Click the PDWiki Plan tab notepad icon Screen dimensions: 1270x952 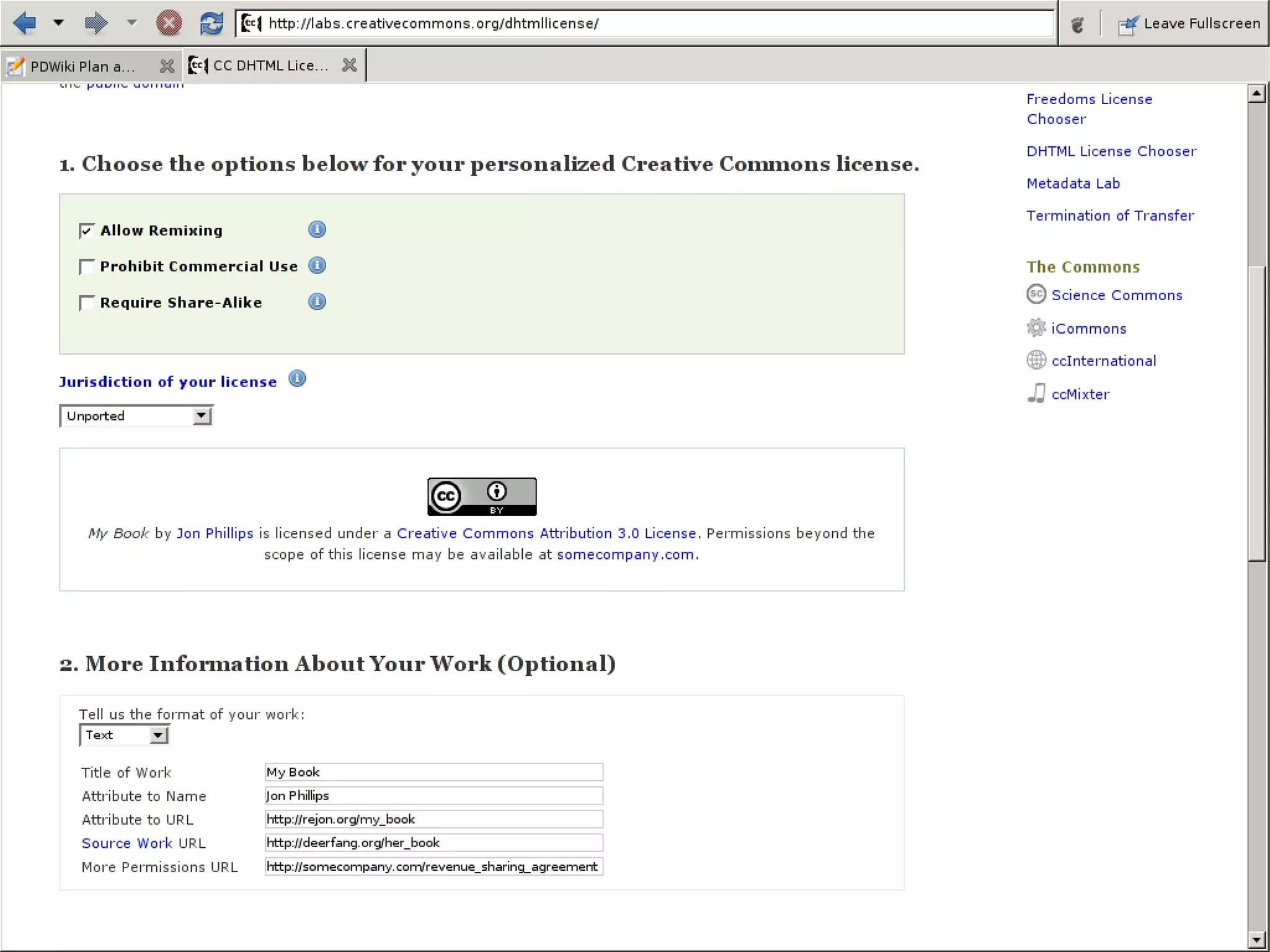(16, 66)
